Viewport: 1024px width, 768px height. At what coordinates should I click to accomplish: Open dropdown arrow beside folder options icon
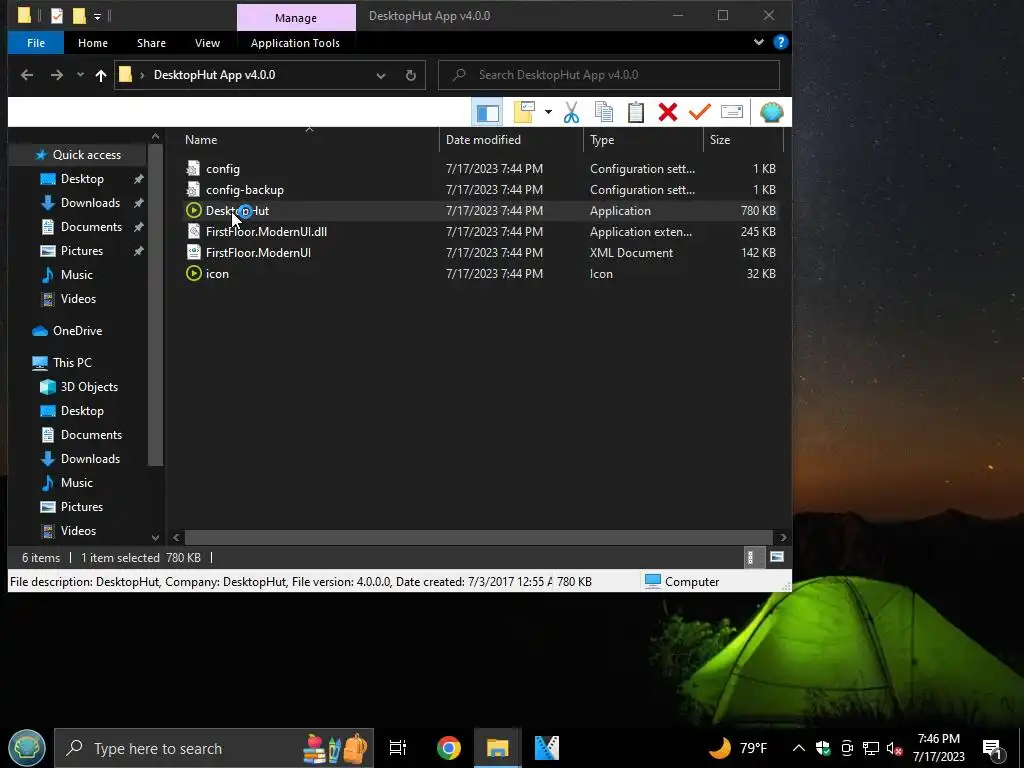[548, 112]
